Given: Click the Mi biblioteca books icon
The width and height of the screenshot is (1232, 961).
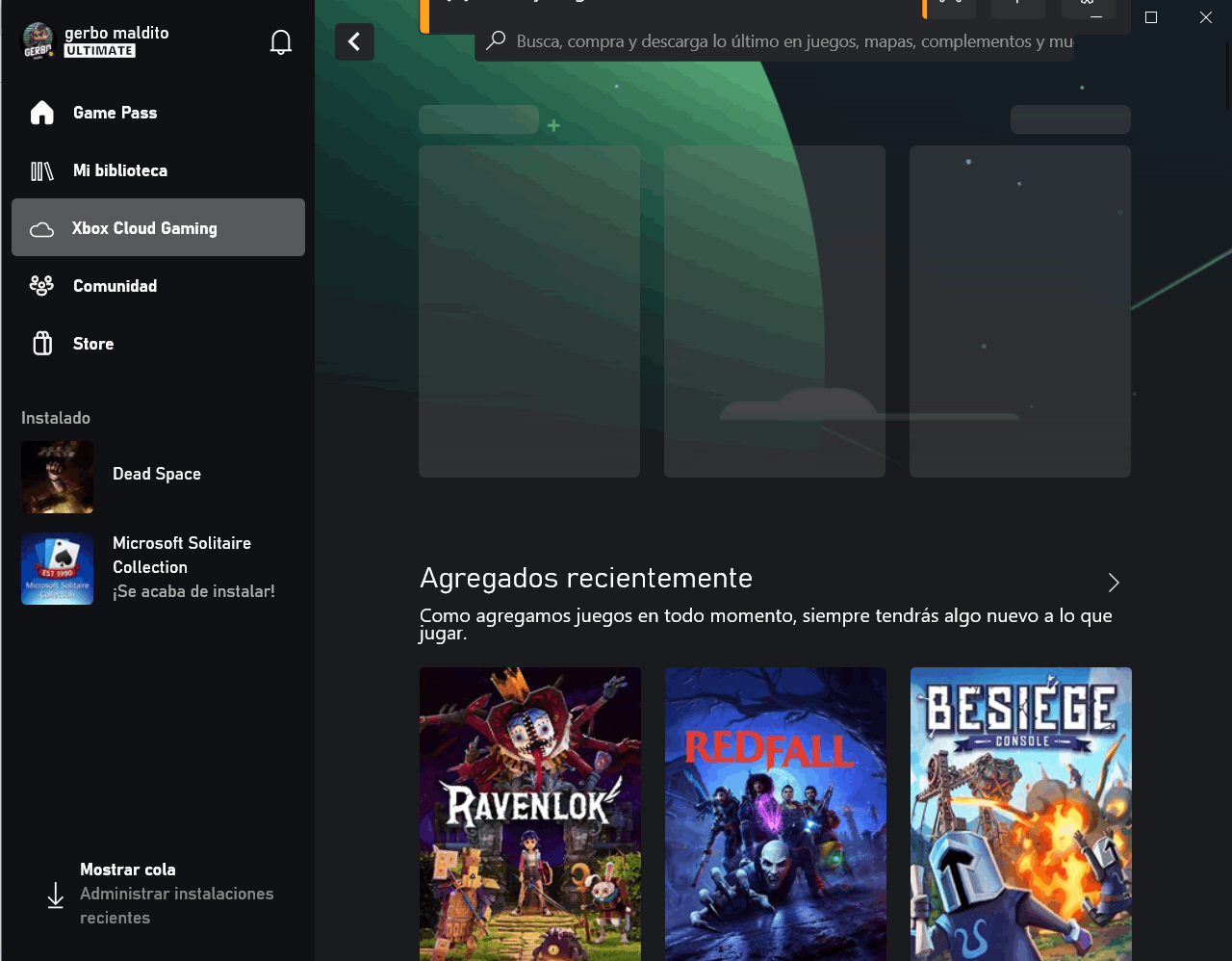Looking at the screenshot, I should [42, 171].
